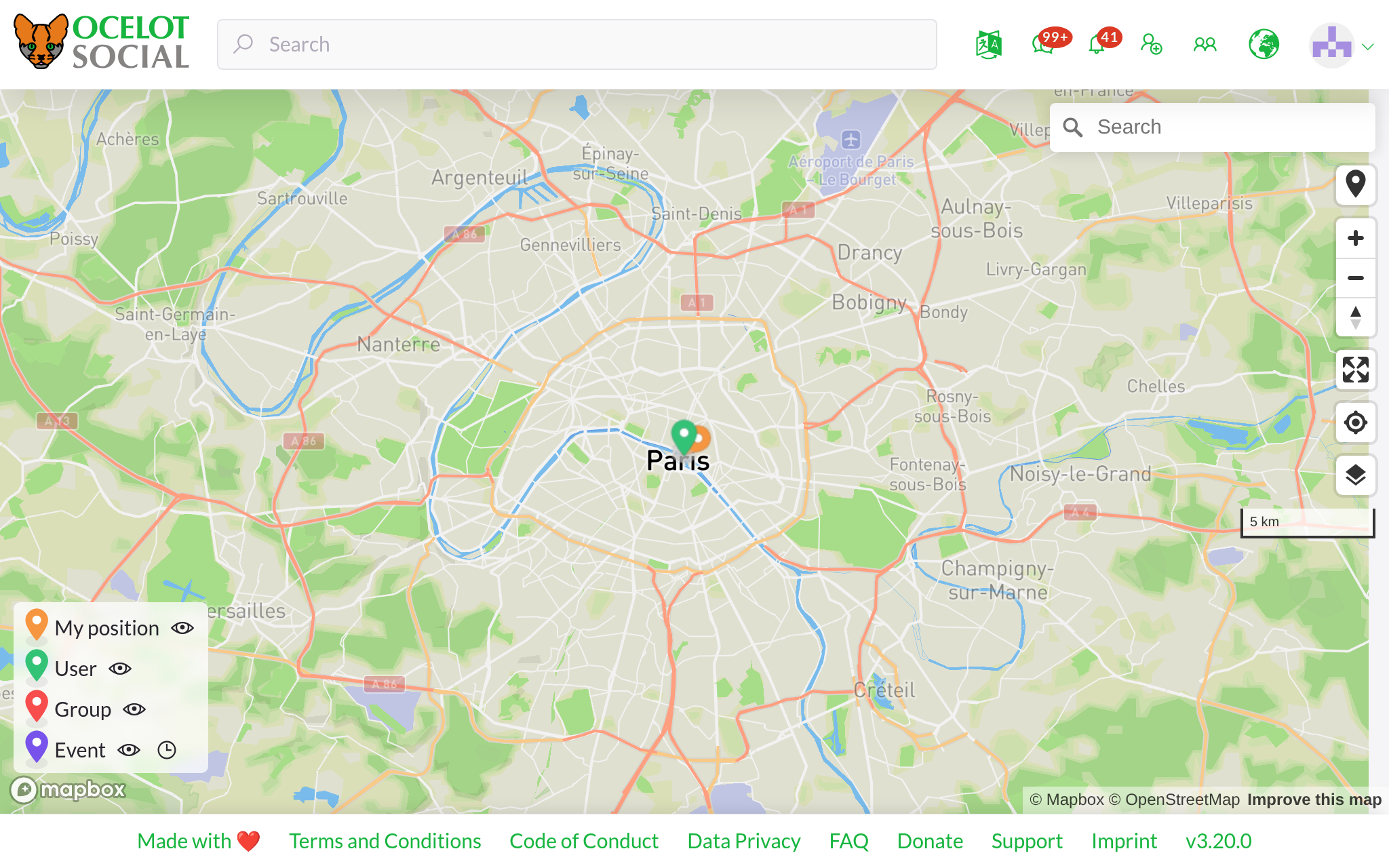
Task: Open the FAQ footer link
Action: point(848,841)
